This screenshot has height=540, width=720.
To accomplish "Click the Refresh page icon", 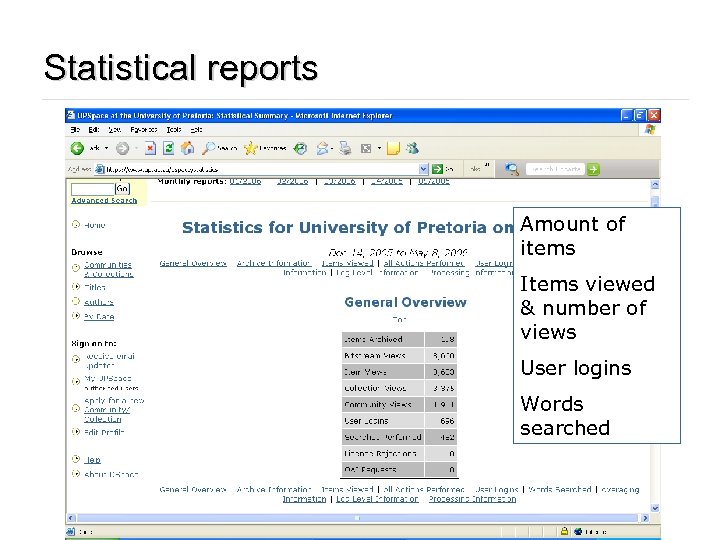I will pyautogui.click(x=168, y=148).
